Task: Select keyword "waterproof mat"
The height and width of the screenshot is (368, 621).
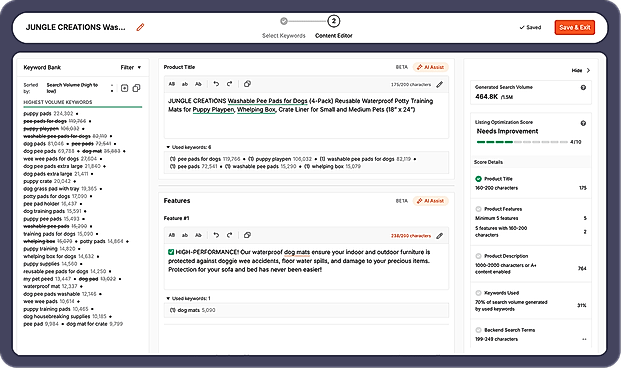Action: pyautogui.click(x=42, y=286)
